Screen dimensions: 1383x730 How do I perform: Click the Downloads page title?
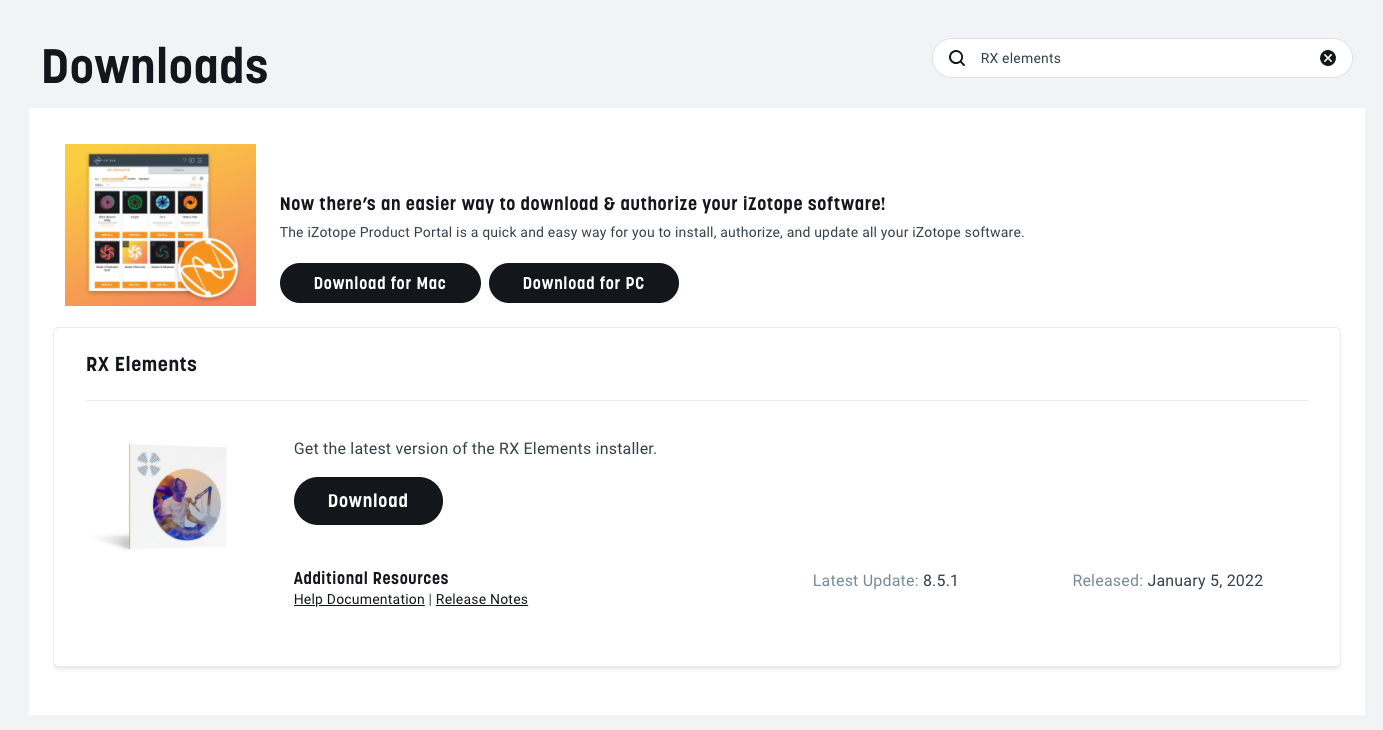(155, 66)
